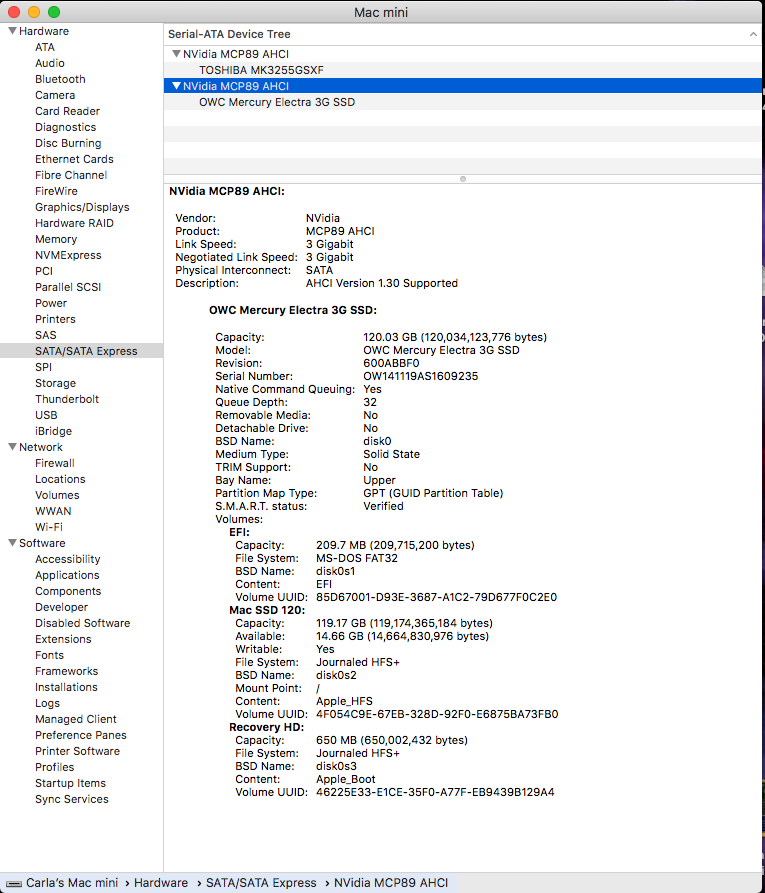The image size is (765, 893).
Task: Select Hardware RAID category
Action: [x=74, y=223]
